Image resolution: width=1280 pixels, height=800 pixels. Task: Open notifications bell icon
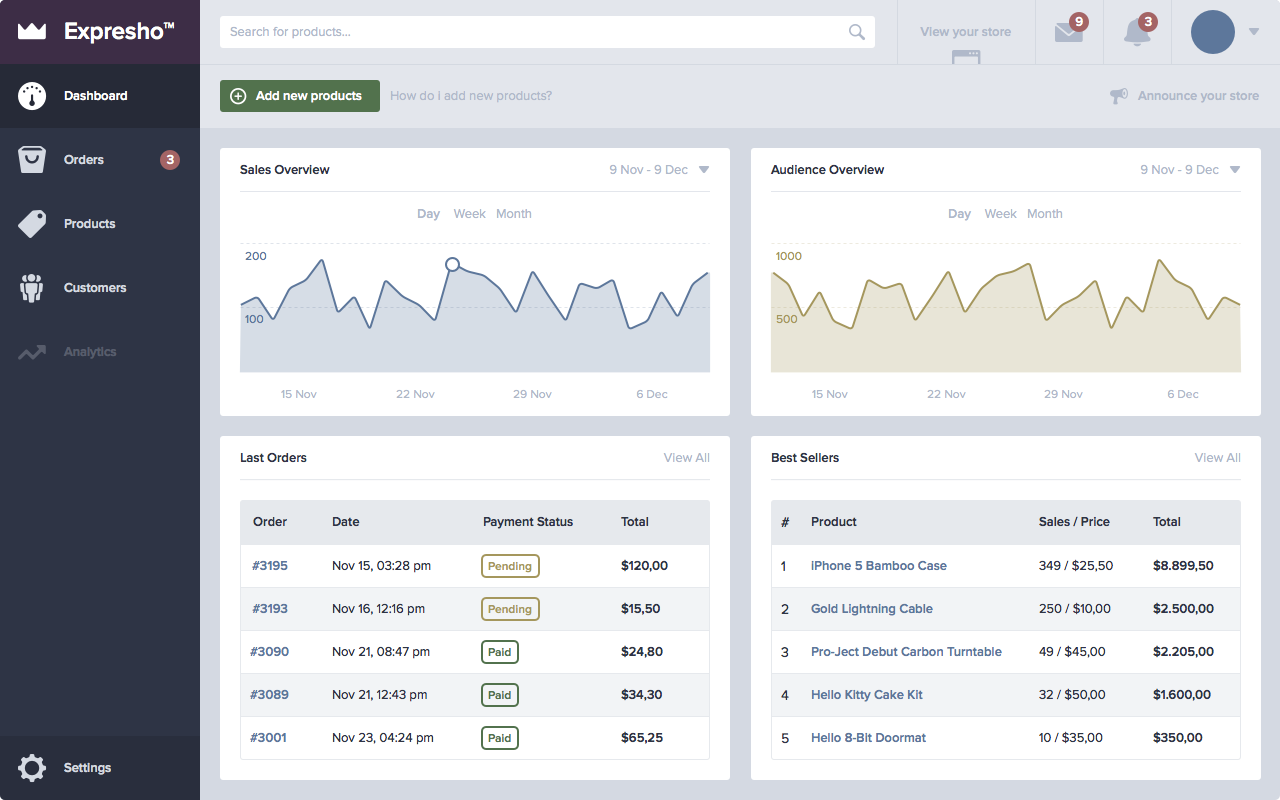coord(1137,32)
